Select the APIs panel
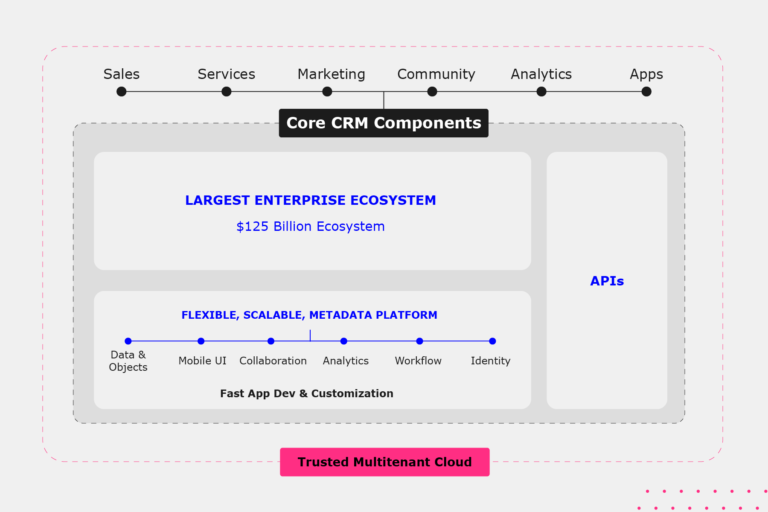 pyautogui.click(x=606, y=281)
